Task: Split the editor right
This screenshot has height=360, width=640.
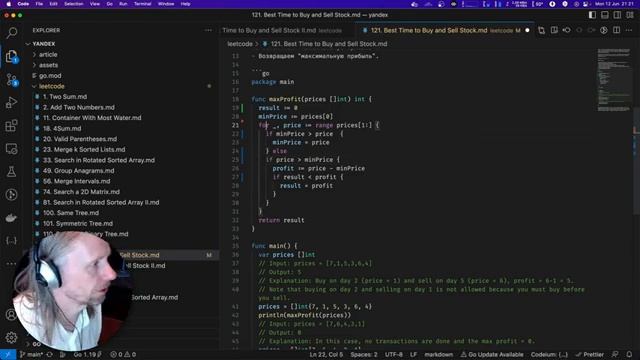Action: point(616,30)
